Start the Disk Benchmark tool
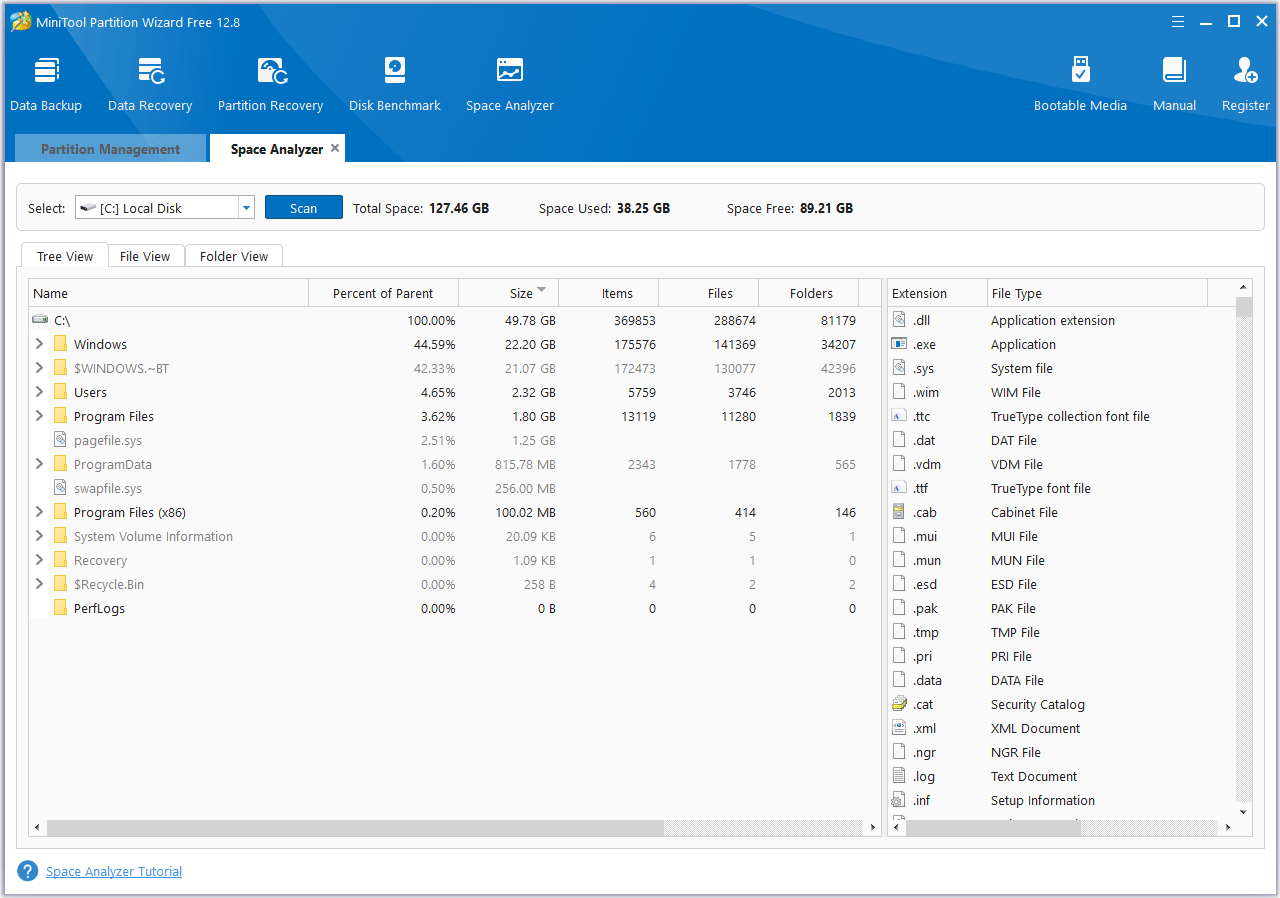This screenshot has width=1280, height=898. click(394, 84)
